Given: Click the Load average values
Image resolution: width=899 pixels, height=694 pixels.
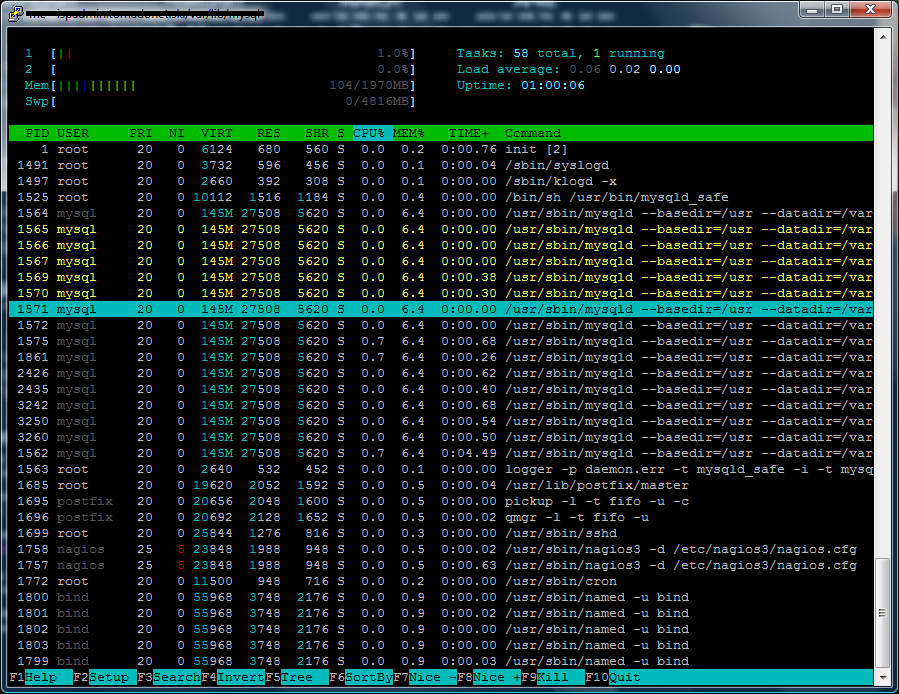Looking at the screenshot, I should coord(625,69).
